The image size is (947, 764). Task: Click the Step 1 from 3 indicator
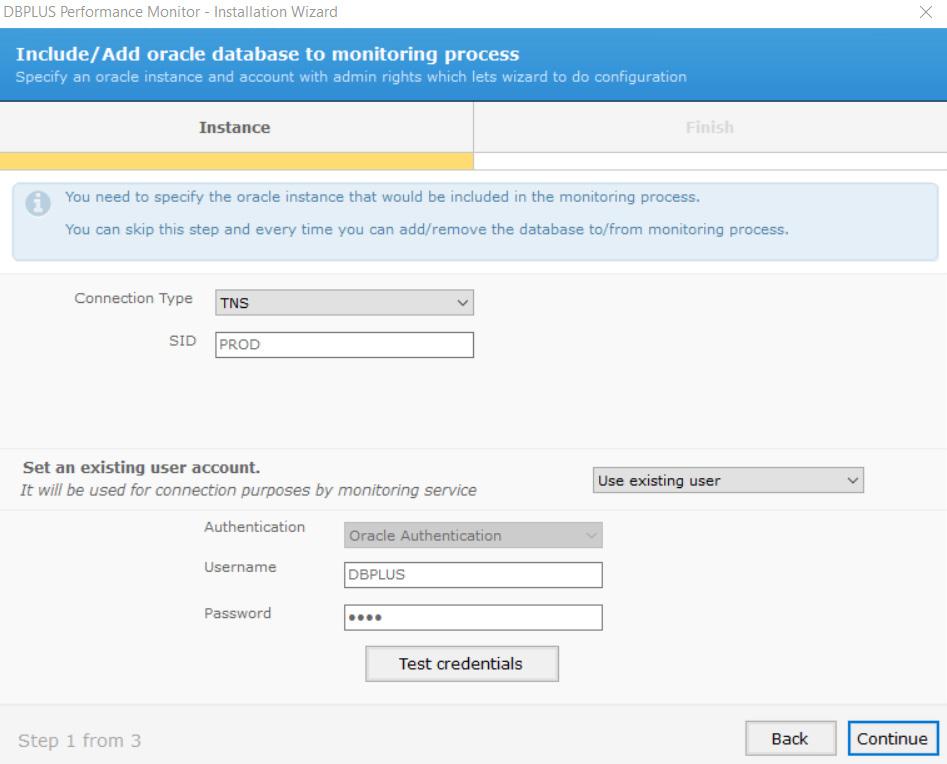[79, 740]
